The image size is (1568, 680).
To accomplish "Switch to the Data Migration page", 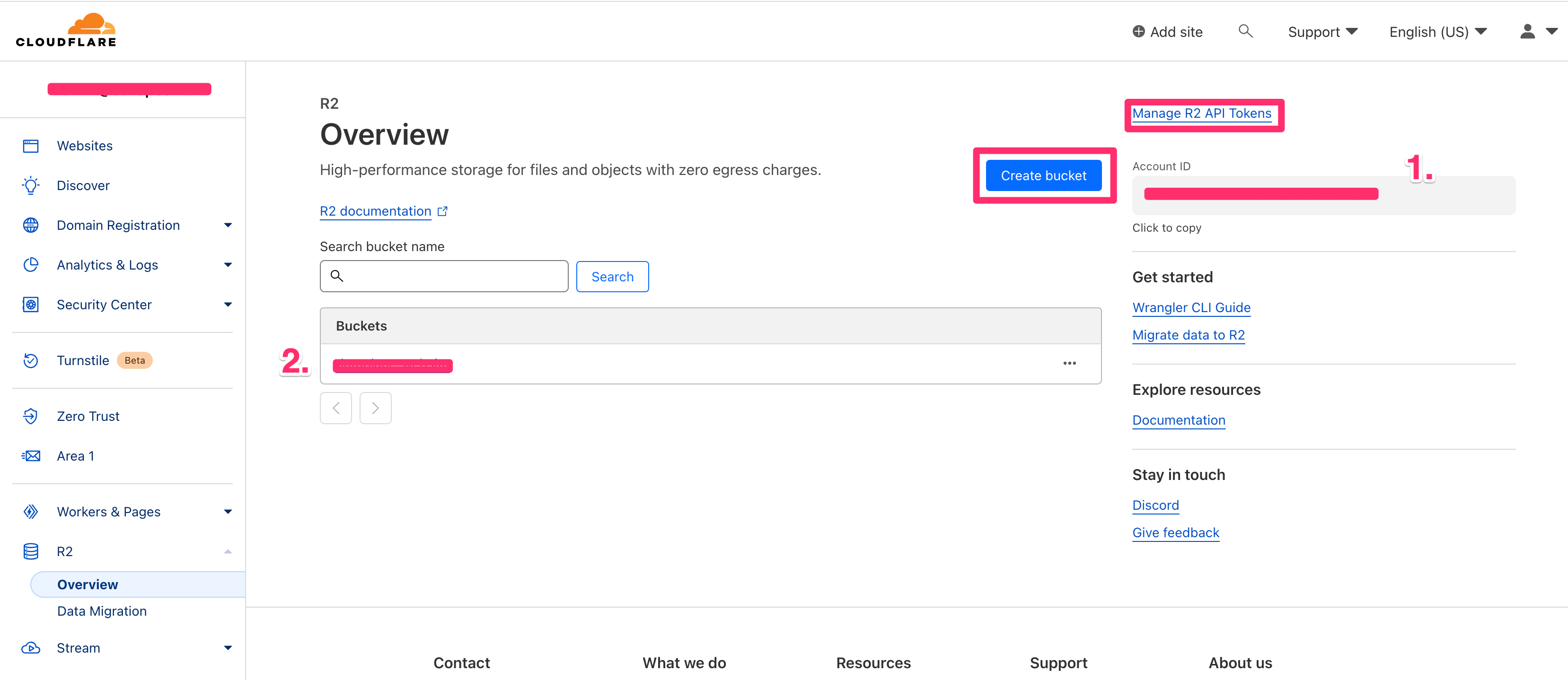I will tap(102, 610).
